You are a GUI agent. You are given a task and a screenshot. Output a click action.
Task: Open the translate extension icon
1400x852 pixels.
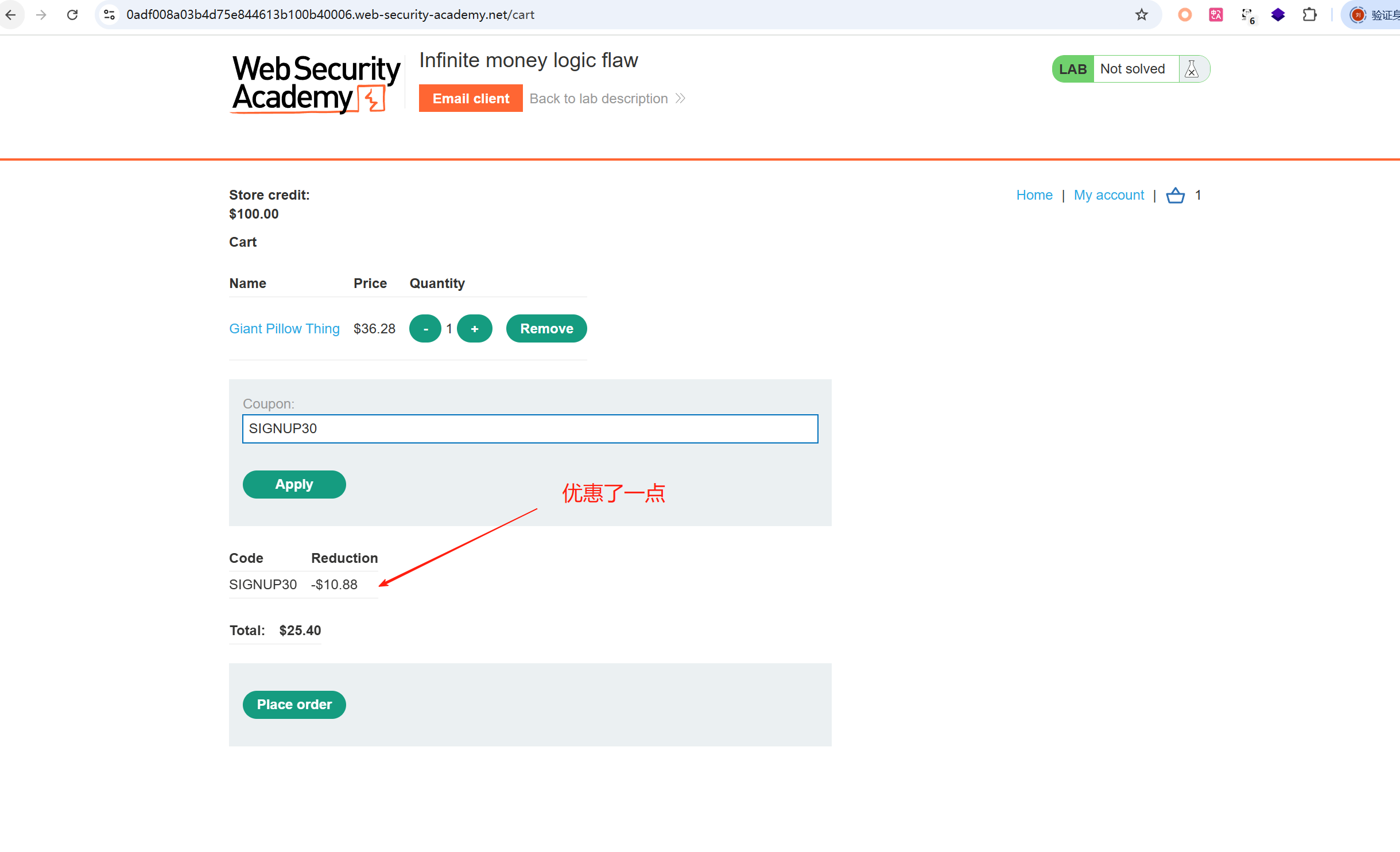[1216, 15]
